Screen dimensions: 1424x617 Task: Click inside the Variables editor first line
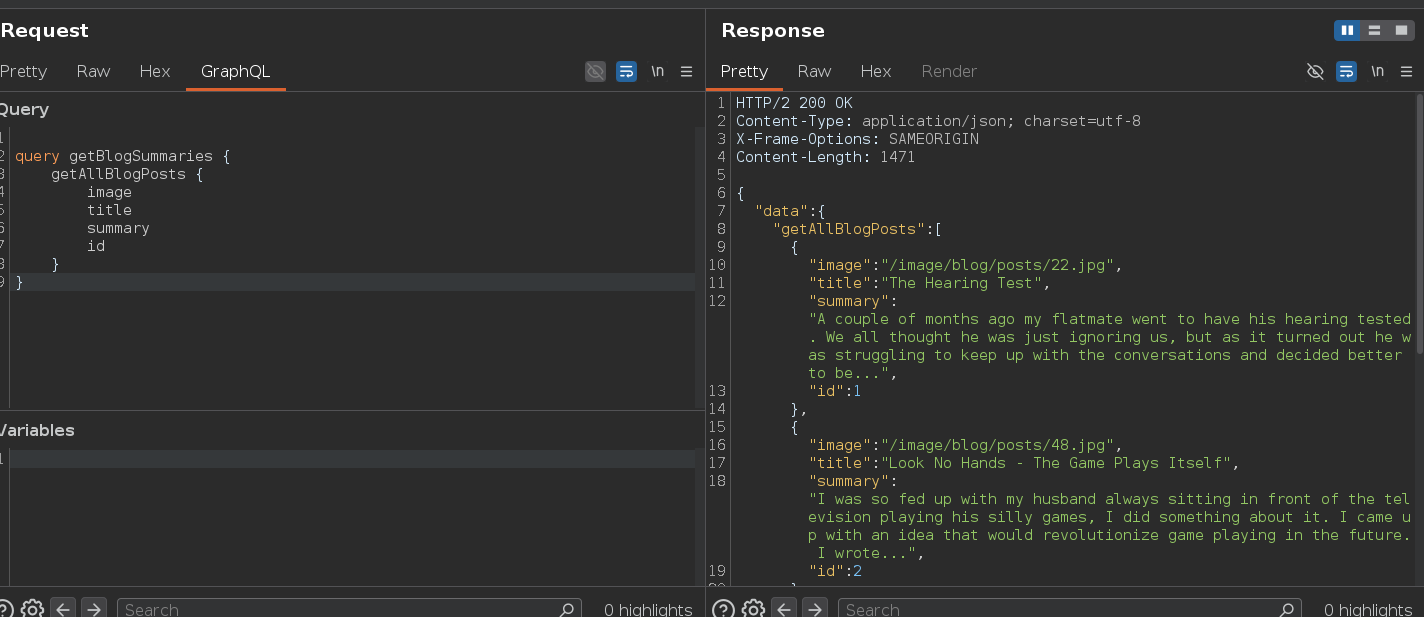(353, 459)
